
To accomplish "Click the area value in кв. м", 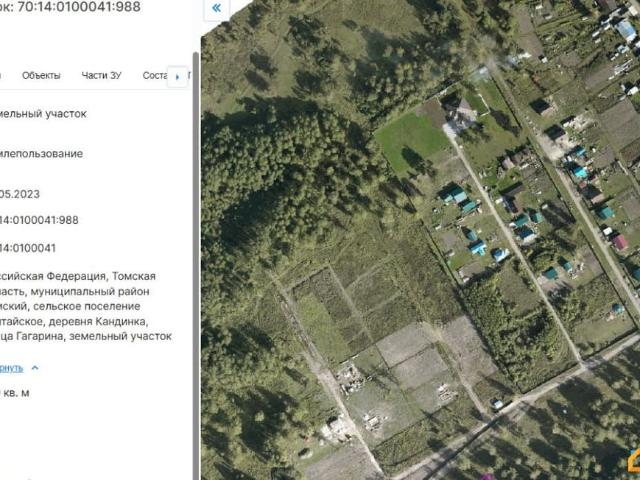I will (15, 393).
